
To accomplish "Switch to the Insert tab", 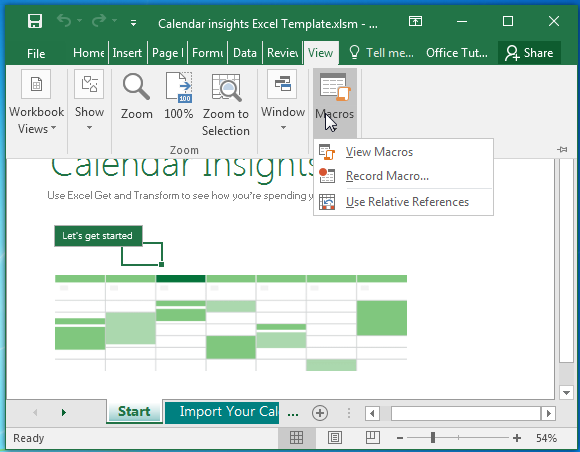I will [127, 53].
